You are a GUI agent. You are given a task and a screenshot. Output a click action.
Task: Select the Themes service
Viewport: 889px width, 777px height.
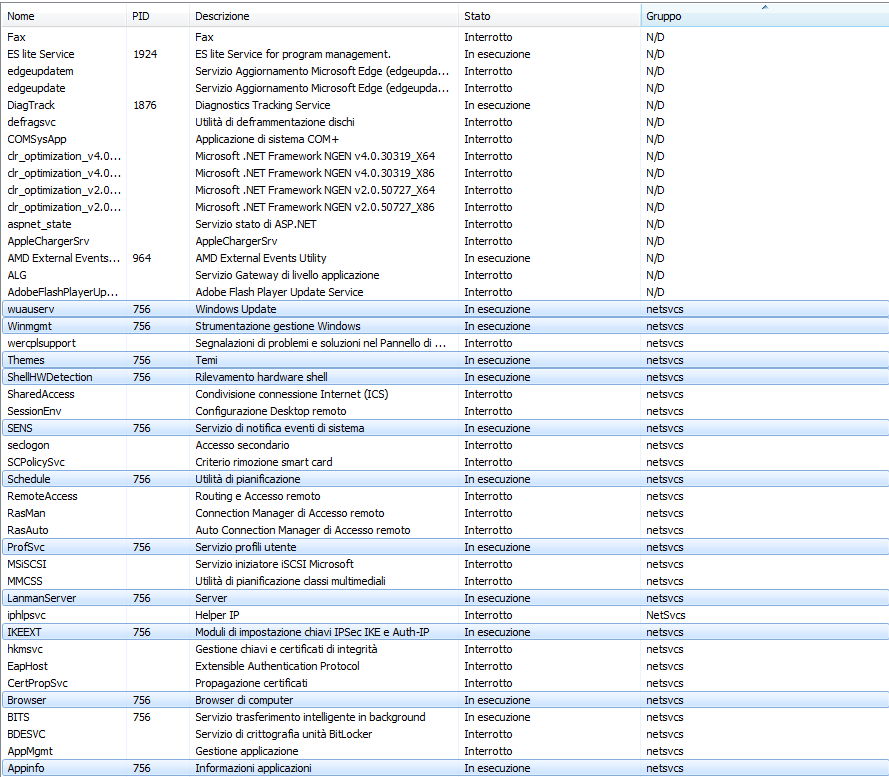(x=26, y=361)
